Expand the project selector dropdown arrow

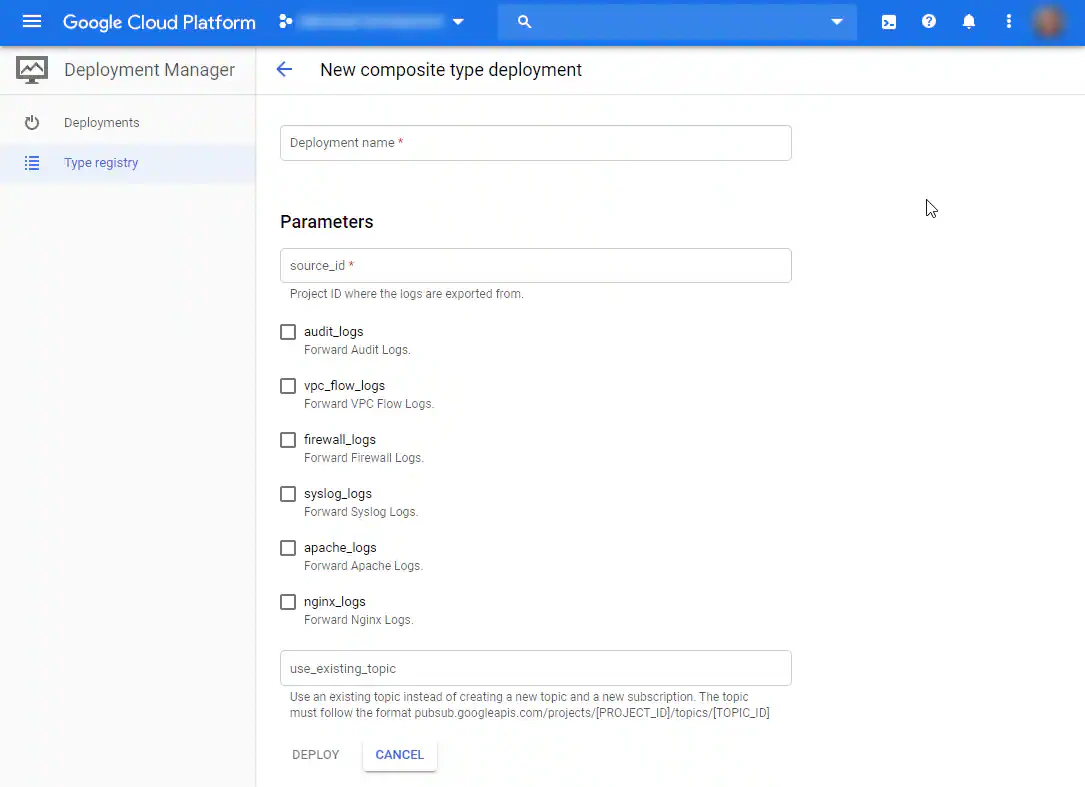tap(458, 21)
